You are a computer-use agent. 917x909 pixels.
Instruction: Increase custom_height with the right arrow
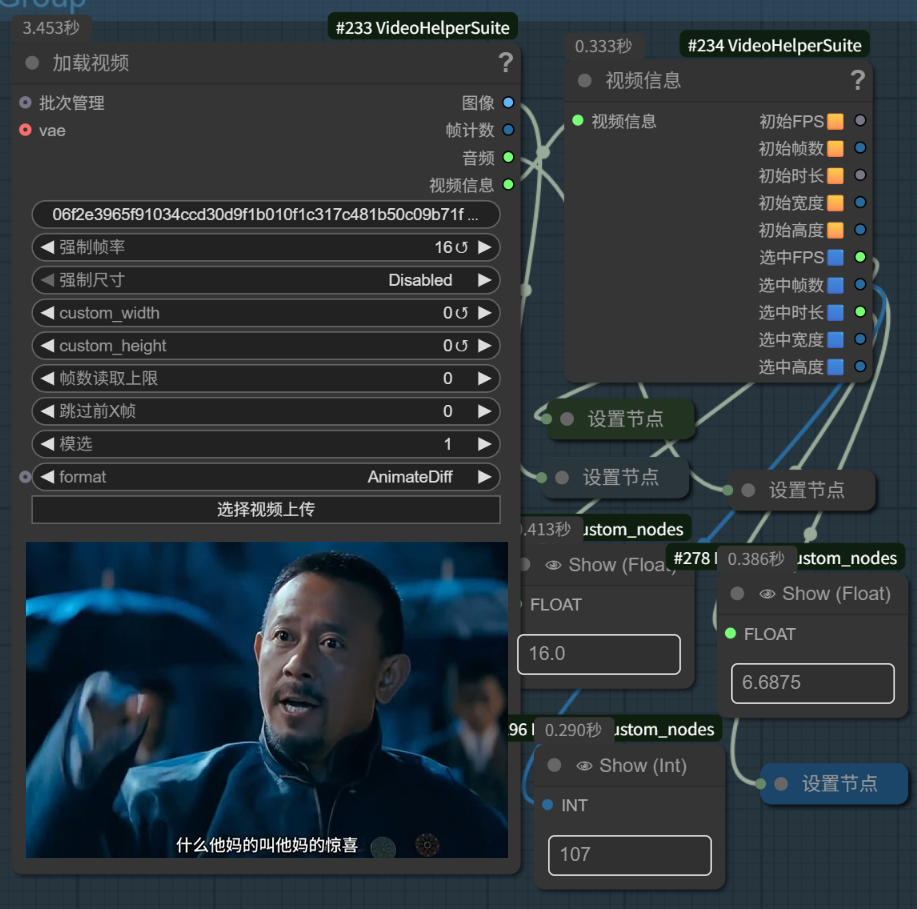[484, 346]
